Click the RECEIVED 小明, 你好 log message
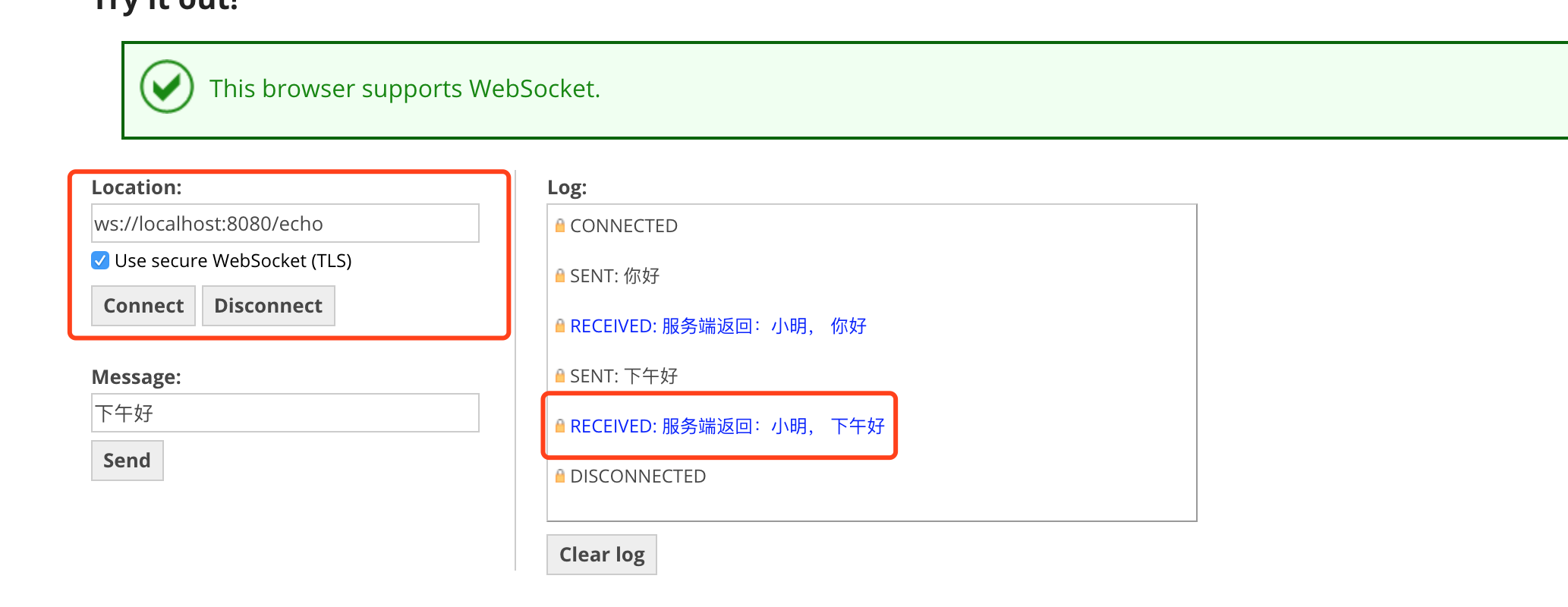1568x607 pixels. click(x=718, y=326)
